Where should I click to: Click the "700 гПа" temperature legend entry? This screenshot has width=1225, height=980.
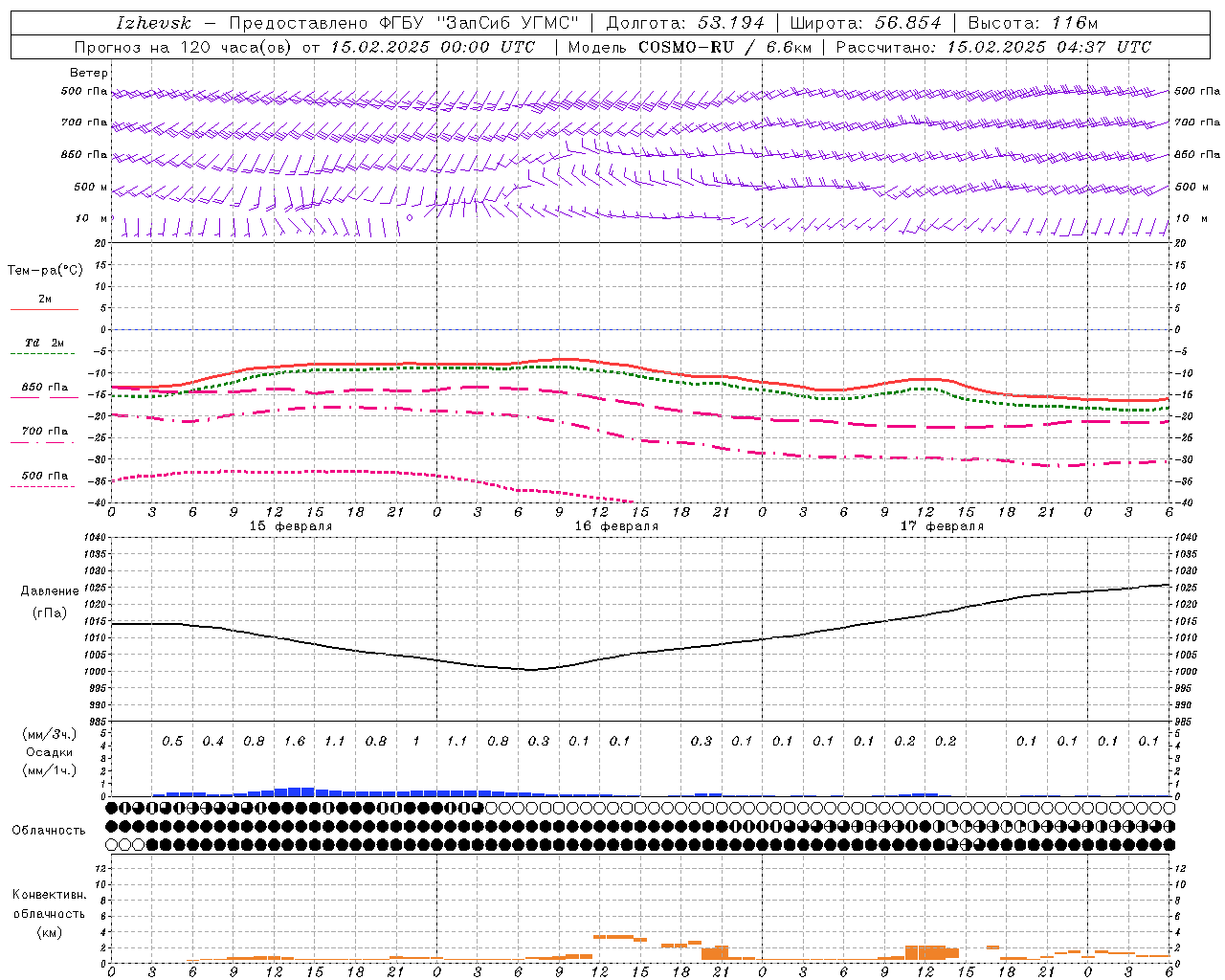(x=45, y=432)
